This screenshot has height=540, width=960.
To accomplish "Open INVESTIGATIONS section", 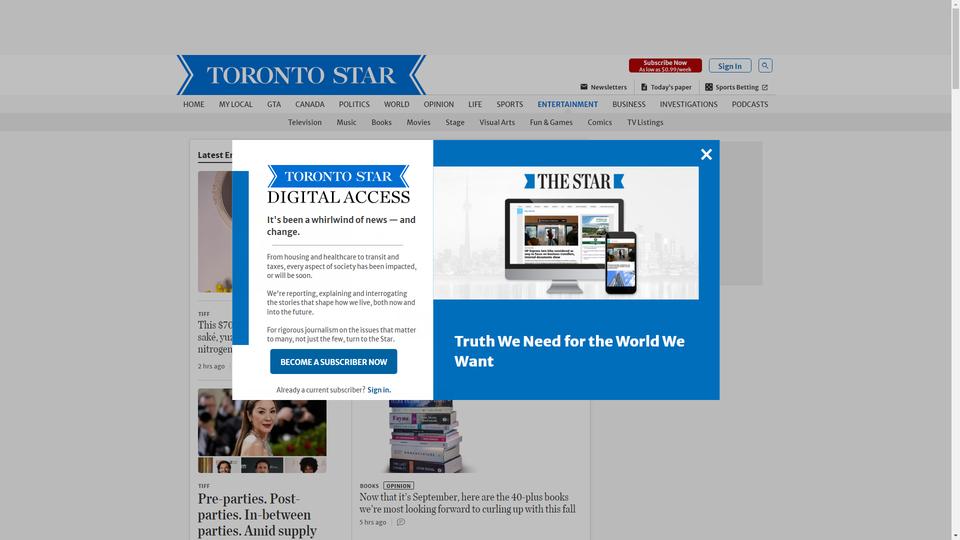I will click(x=688, y=104).
